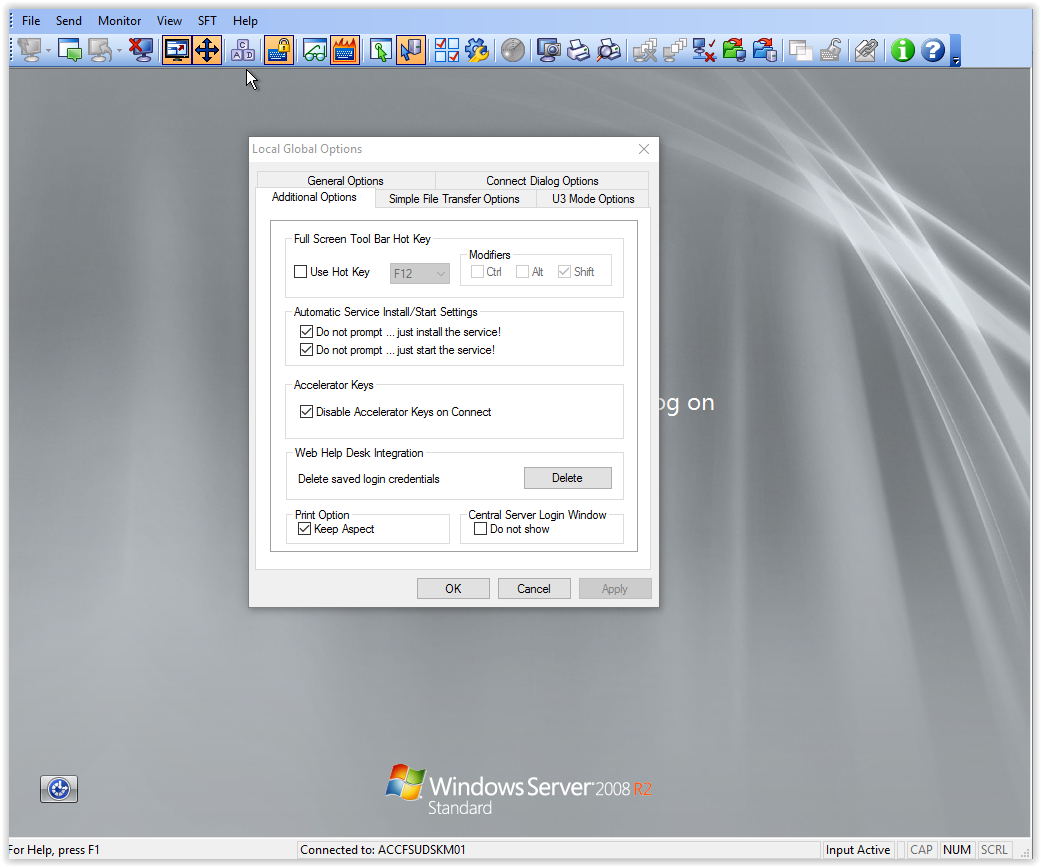Click the monitor with camera screenshot icon
The image size is (1041, 867).
548,50
